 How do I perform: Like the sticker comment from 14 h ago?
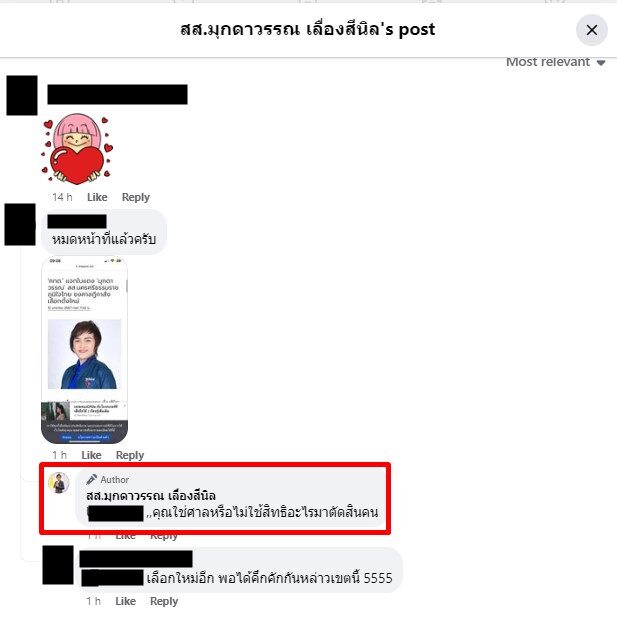tap(97, 197)
